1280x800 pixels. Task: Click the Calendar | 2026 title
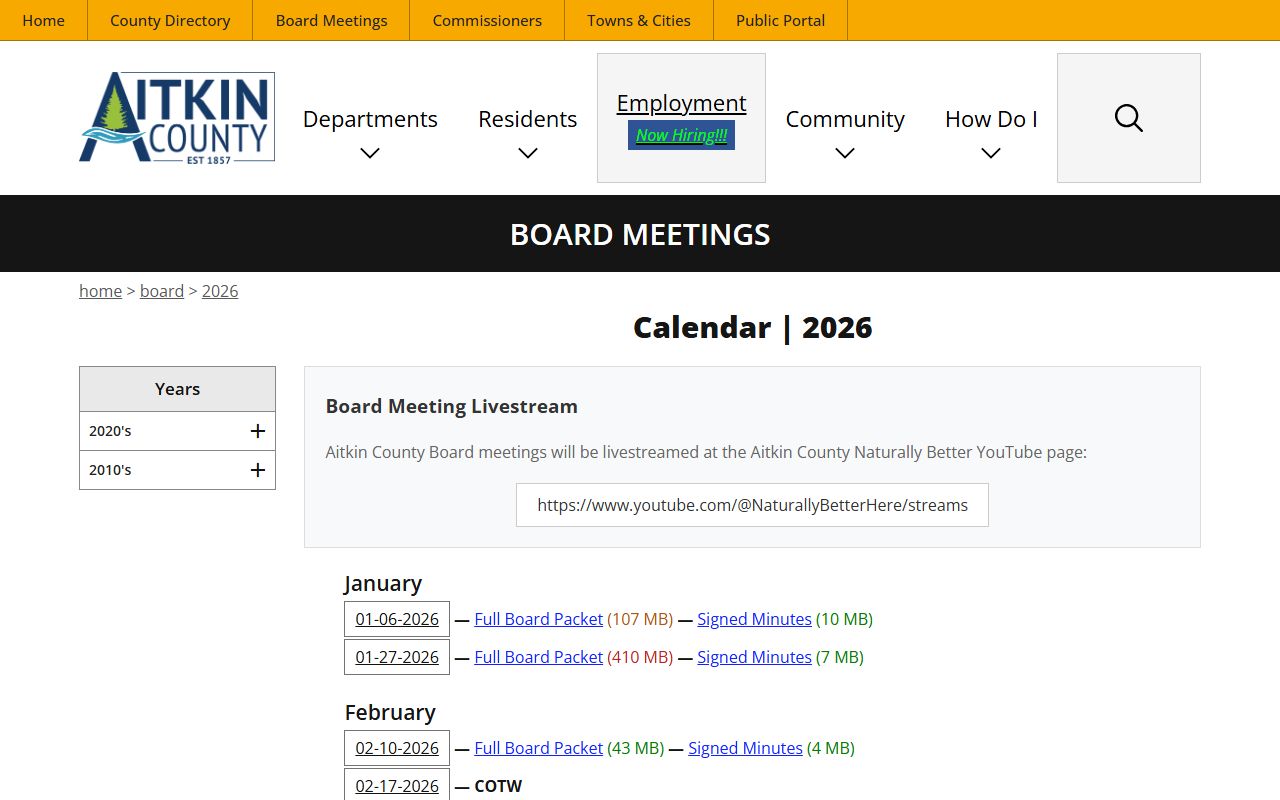(x=752, y=327)
